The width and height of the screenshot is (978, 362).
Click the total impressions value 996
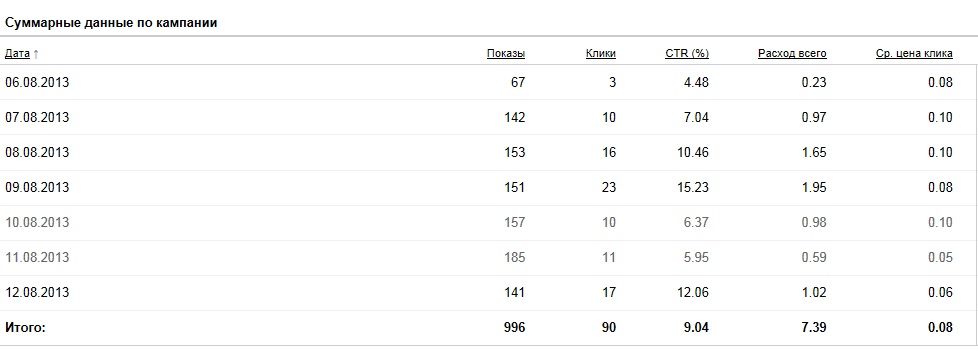(515, 327)
